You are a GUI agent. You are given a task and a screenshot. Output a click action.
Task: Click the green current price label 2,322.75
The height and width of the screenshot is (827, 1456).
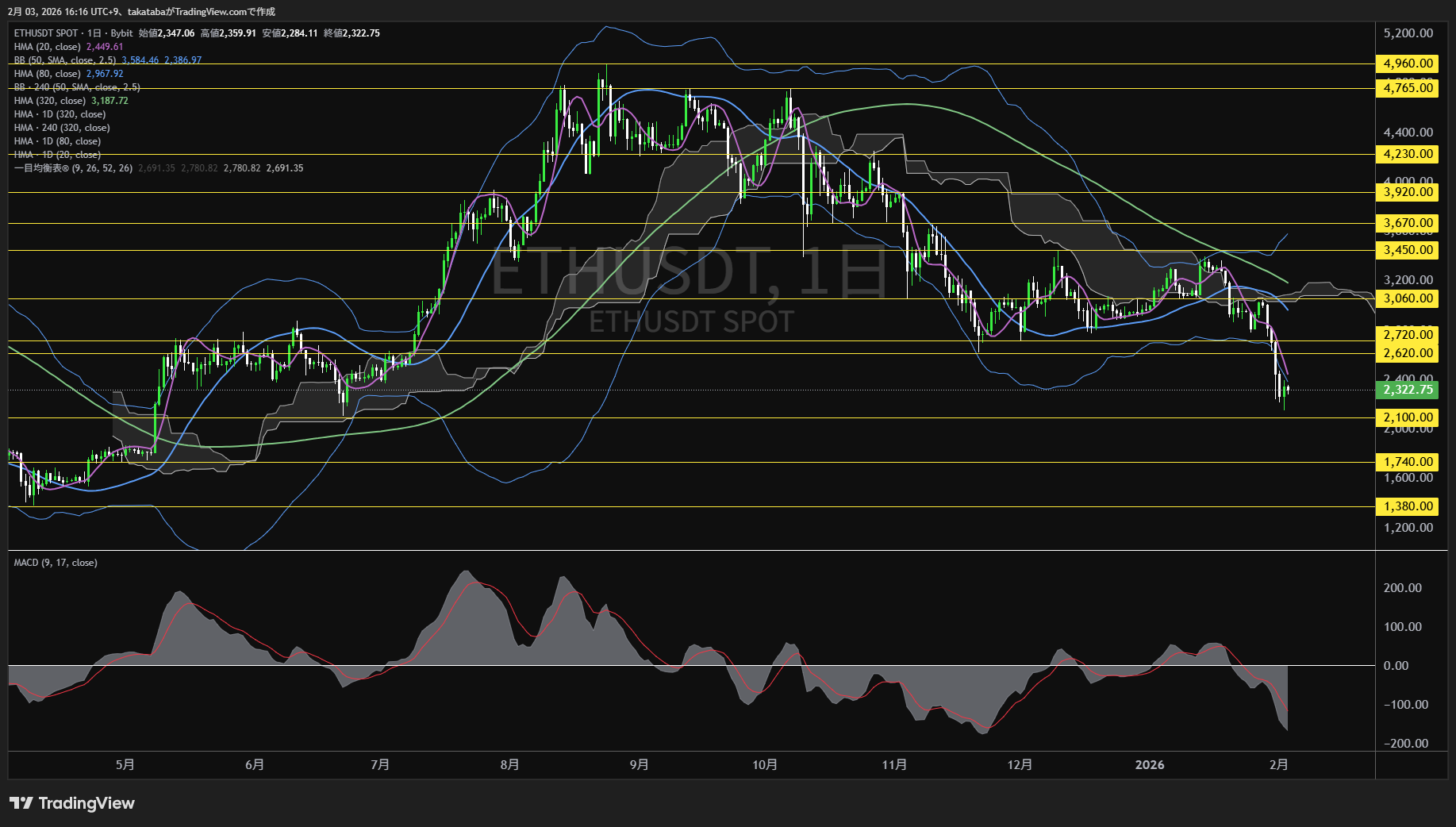coord(1408,390)
